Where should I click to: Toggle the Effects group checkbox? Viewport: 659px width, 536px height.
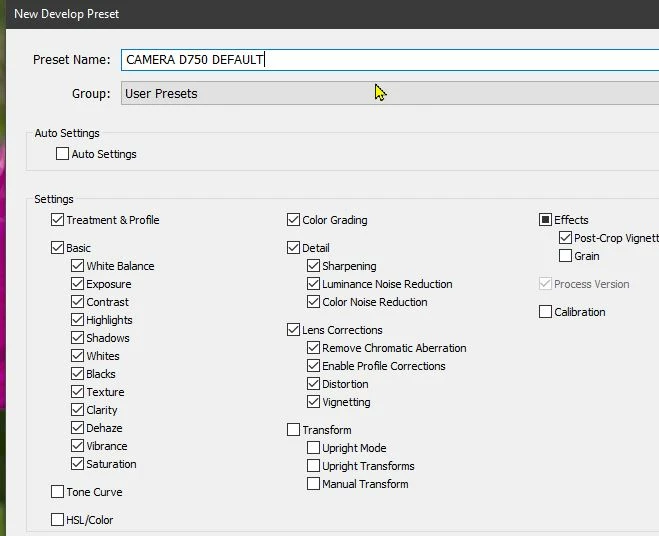pos(545,219)
